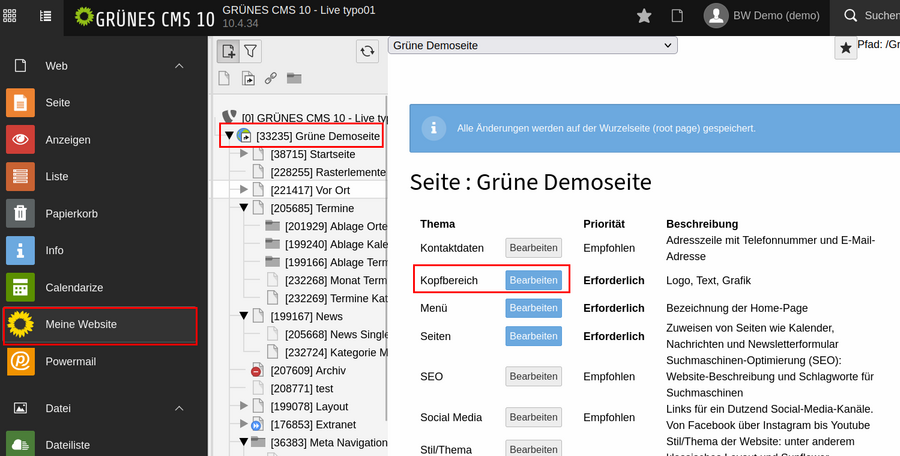Select the shortcut page type icon
Image resolution: width=900 pixels, height=456 pixels.
(248, 78)
